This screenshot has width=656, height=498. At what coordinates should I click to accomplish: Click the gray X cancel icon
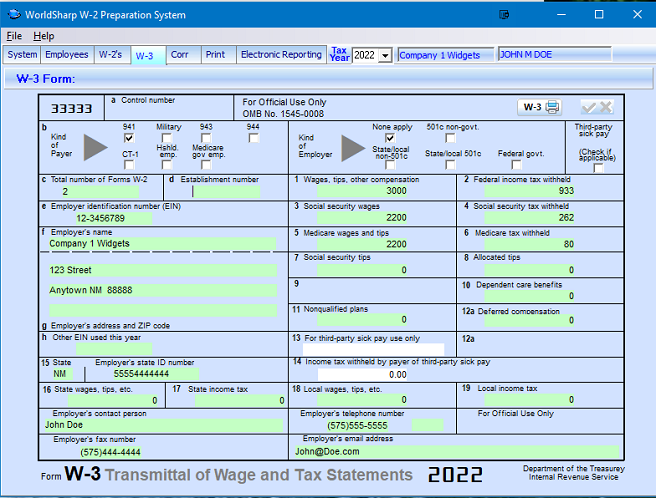(606, 107)
